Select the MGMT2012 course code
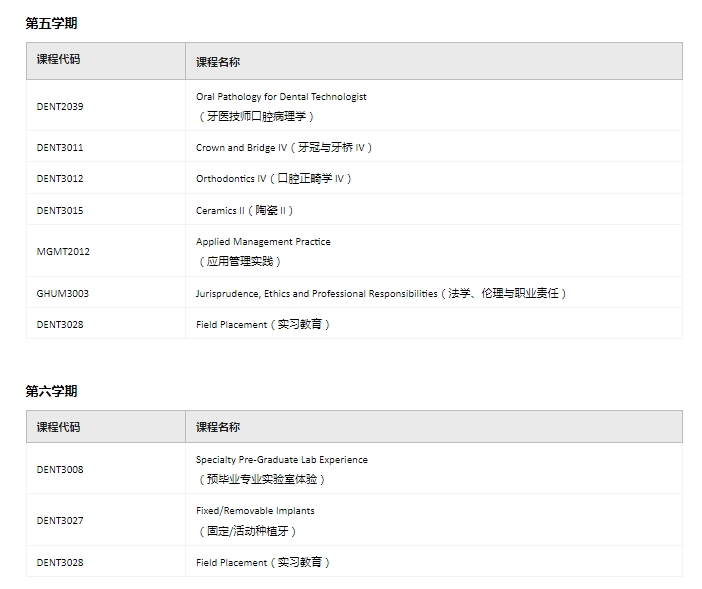The image size is (702, 589). click(x=63, y=252)
